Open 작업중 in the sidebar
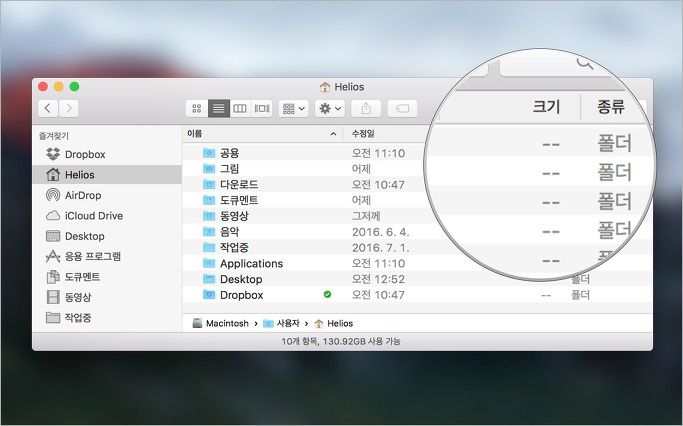Screen dimensions: 683x426 [x=107, y=318]
